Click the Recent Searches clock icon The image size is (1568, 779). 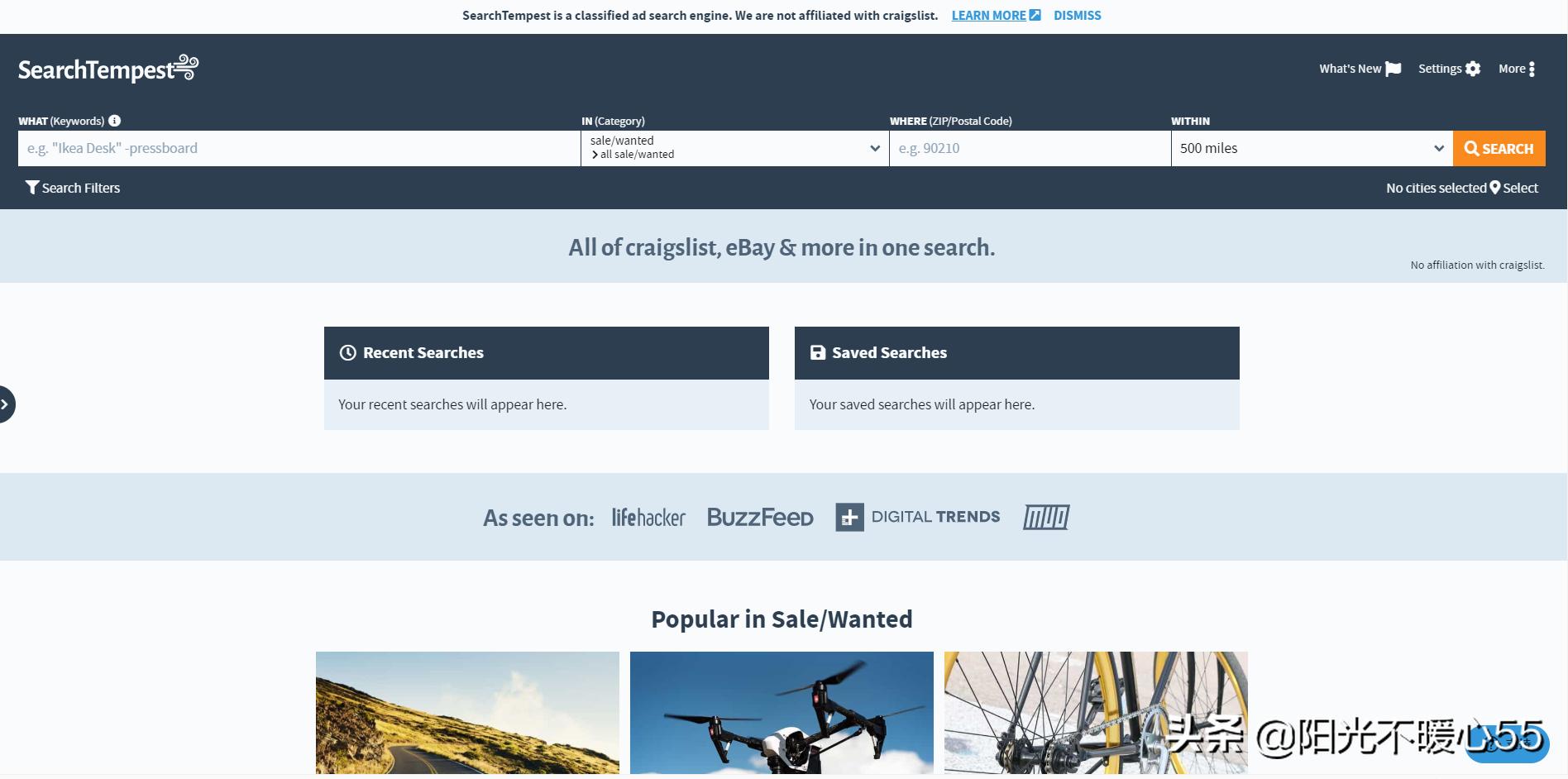(x=348, y=352)
